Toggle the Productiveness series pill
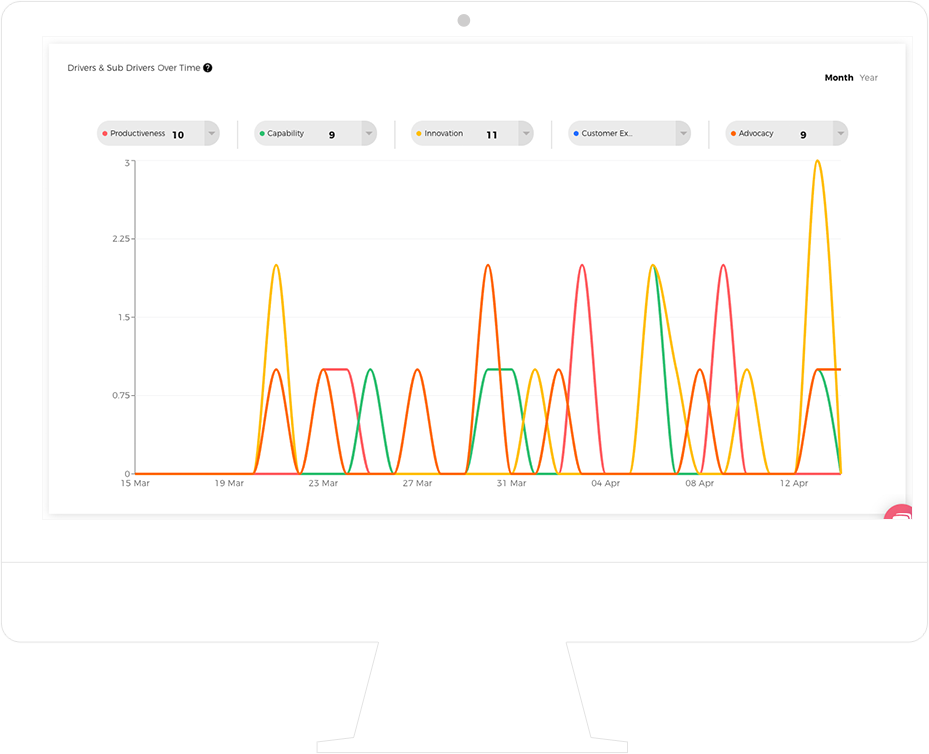Viewport: 929px width, 754px height. [x=158, y=133]
